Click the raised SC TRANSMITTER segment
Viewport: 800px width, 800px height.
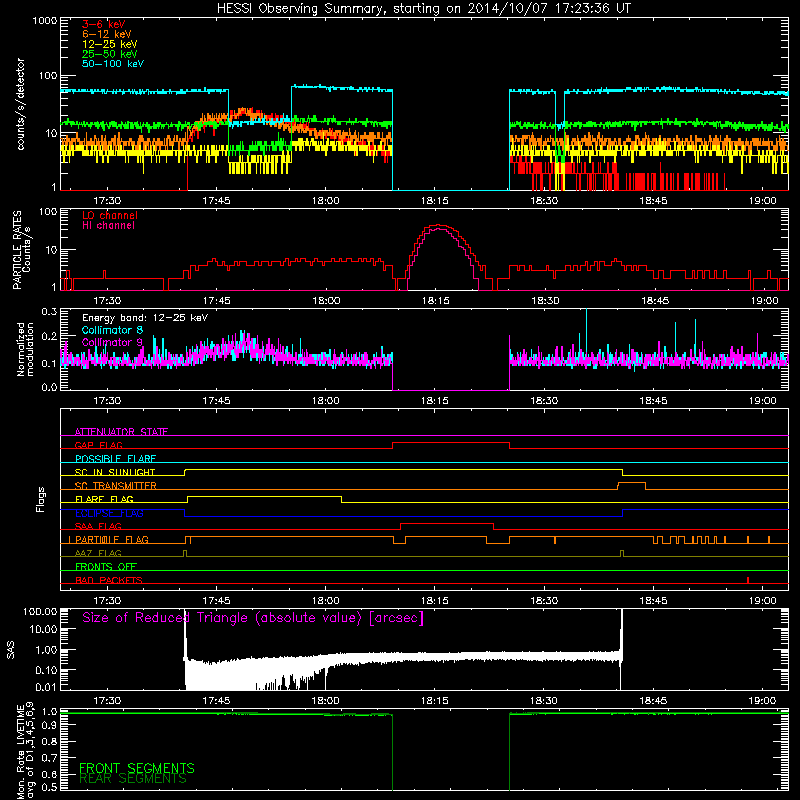632,483
